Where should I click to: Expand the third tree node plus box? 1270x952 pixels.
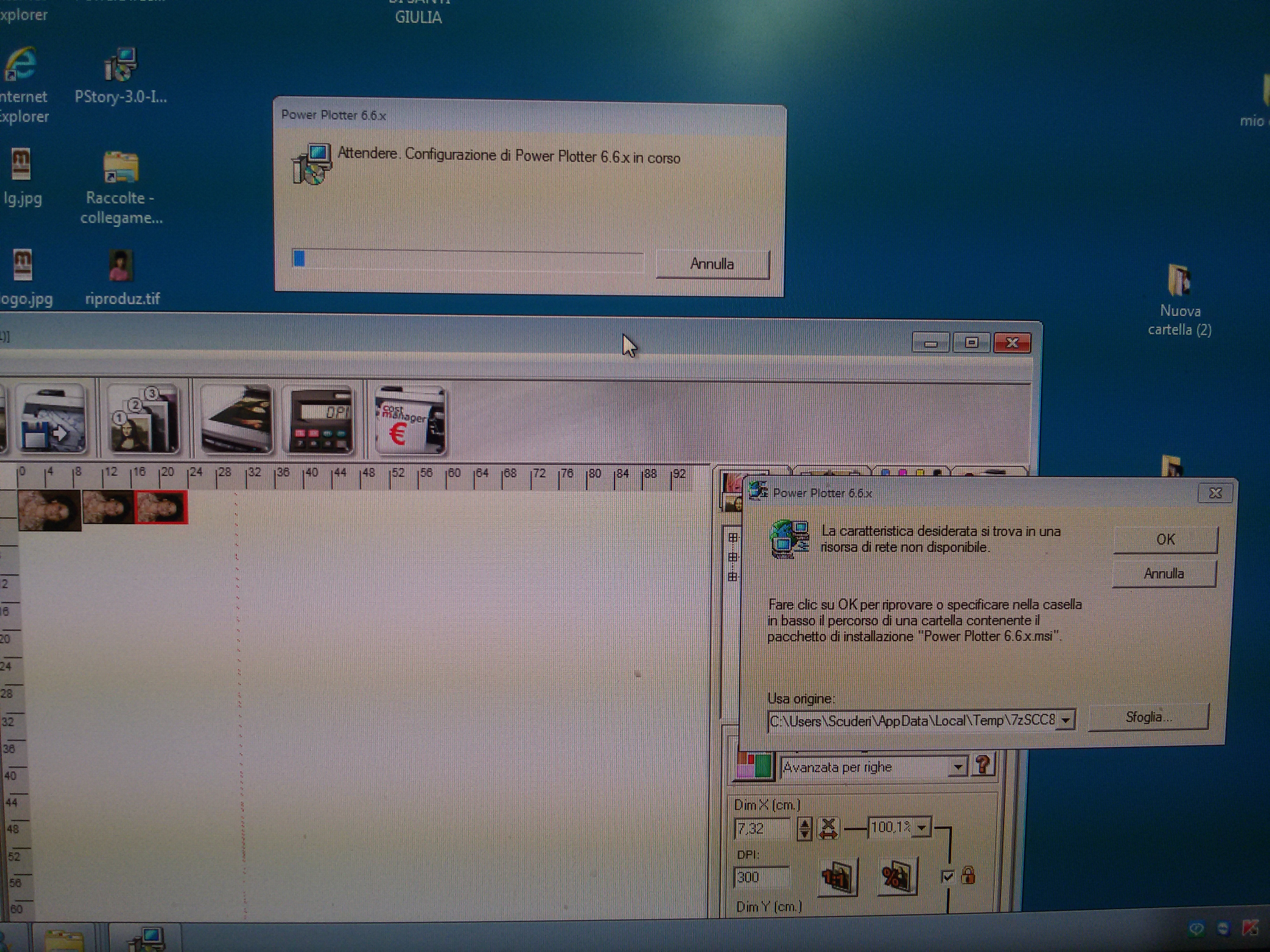[733, 577]
